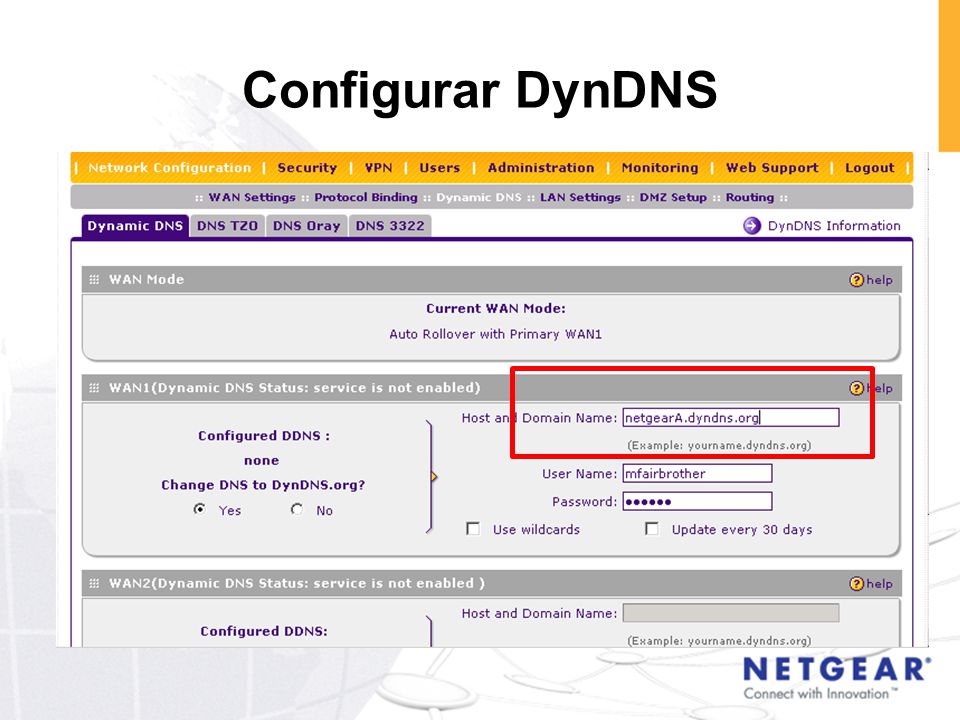Click the WAN1 section grip icon
This screenshot has height=720, width=960.
(94, 388)
